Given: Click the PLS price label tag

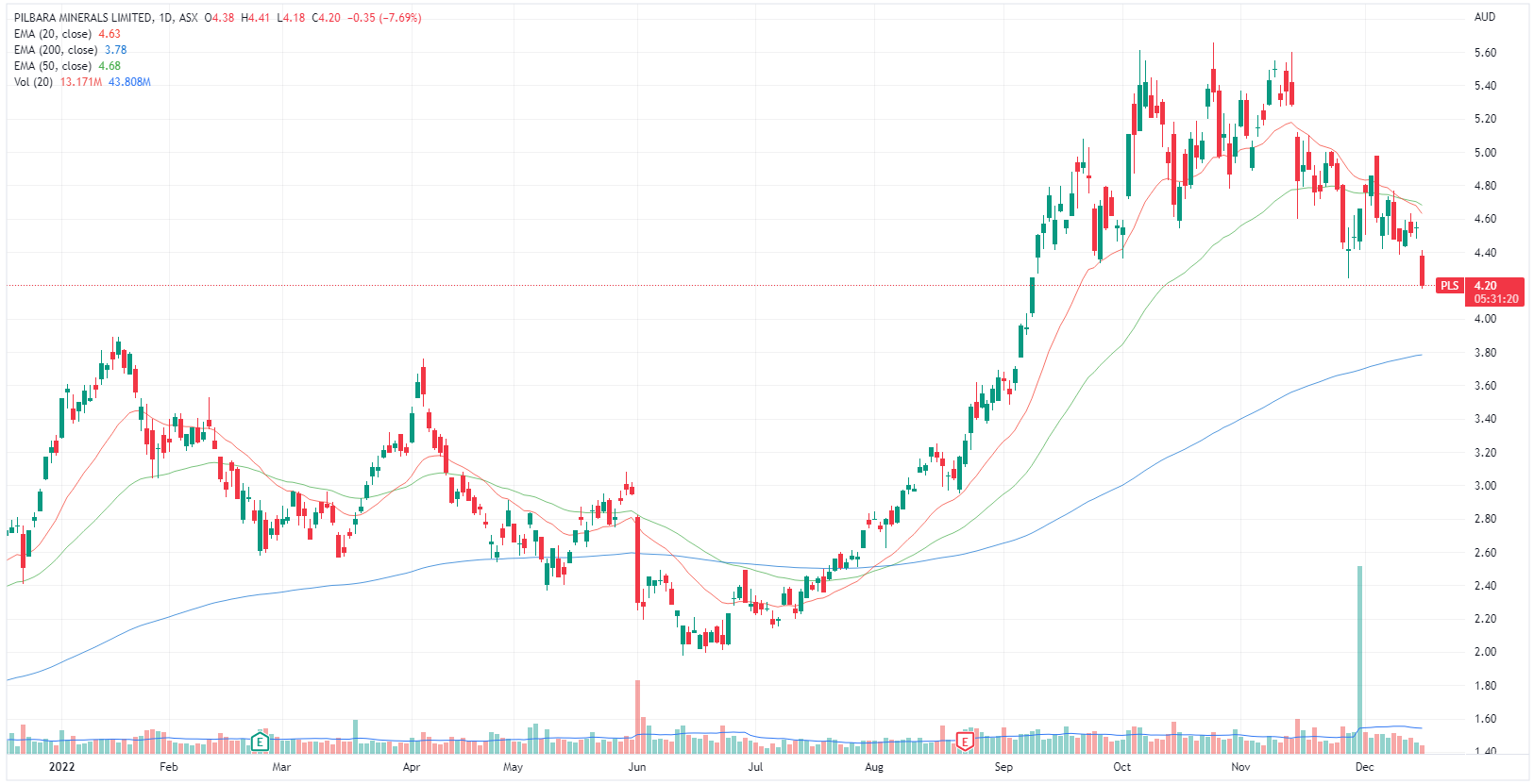Looking at the screenshot, I should pos(1450,286).
